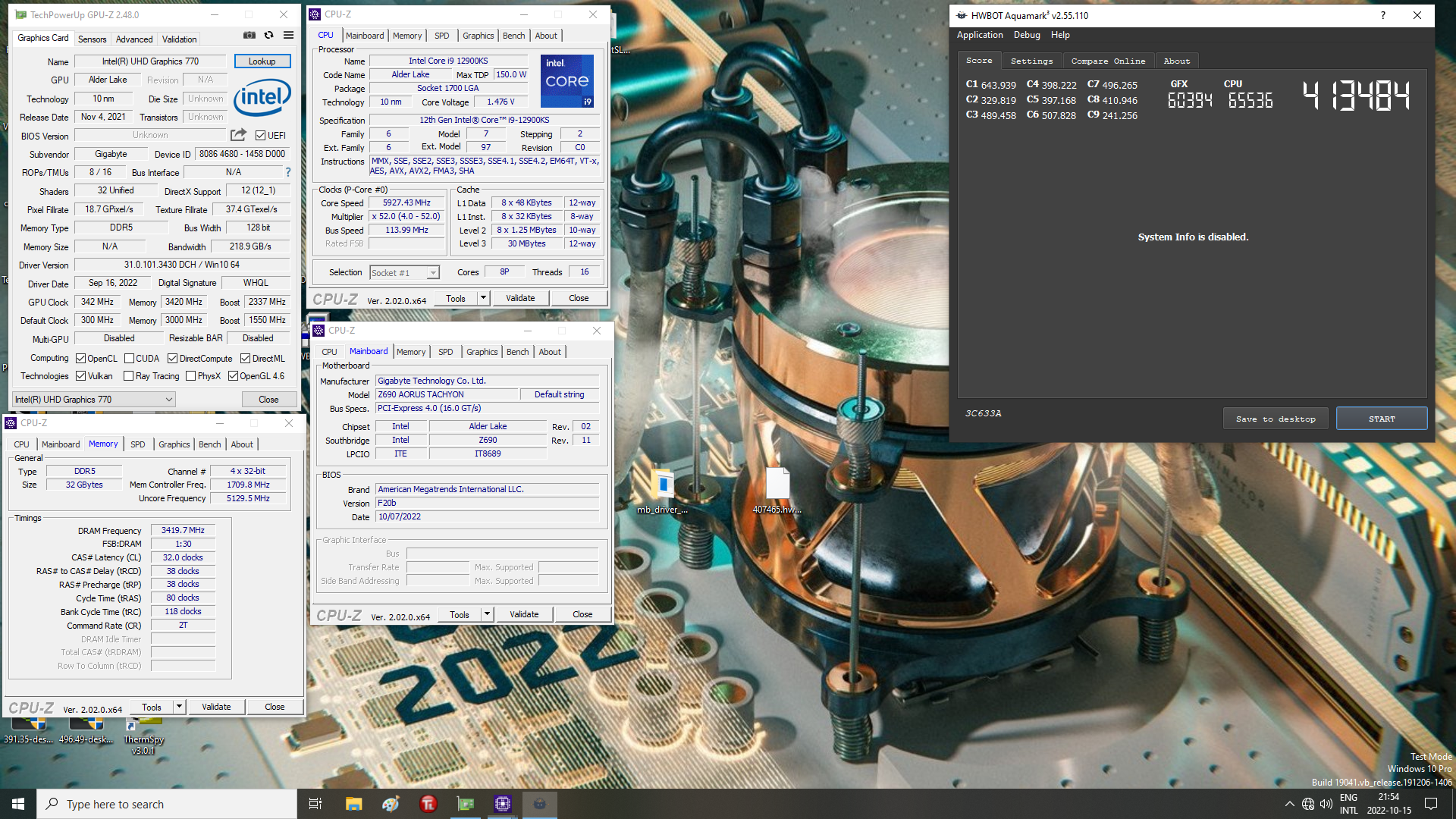Toggle the OpenCL checkbox
Image resolution: width=1456 pixels, height=819 pixels.
tap(81, 359)
